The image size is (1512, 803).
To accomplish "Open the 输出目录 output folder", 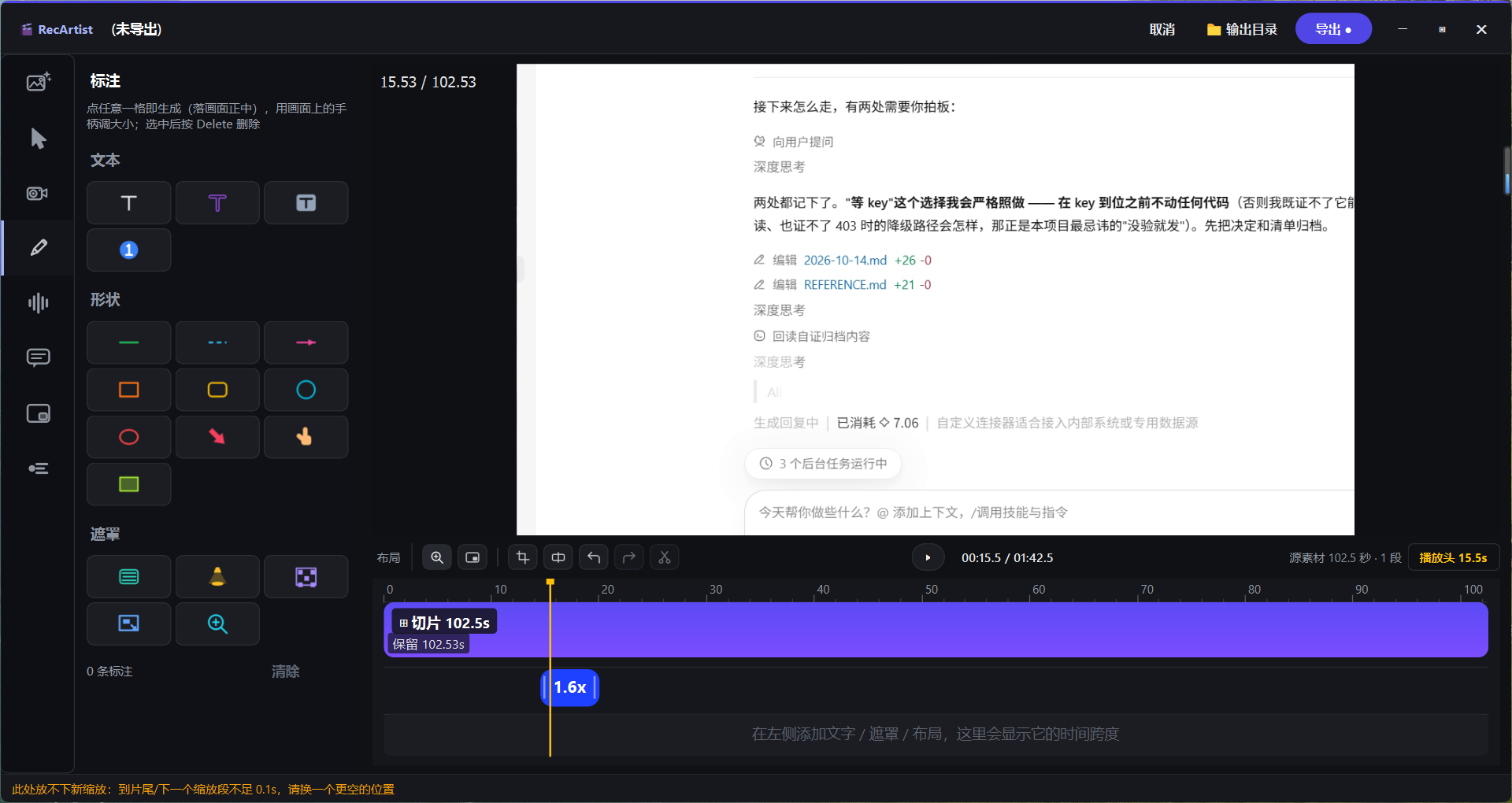I will 1242,29.
